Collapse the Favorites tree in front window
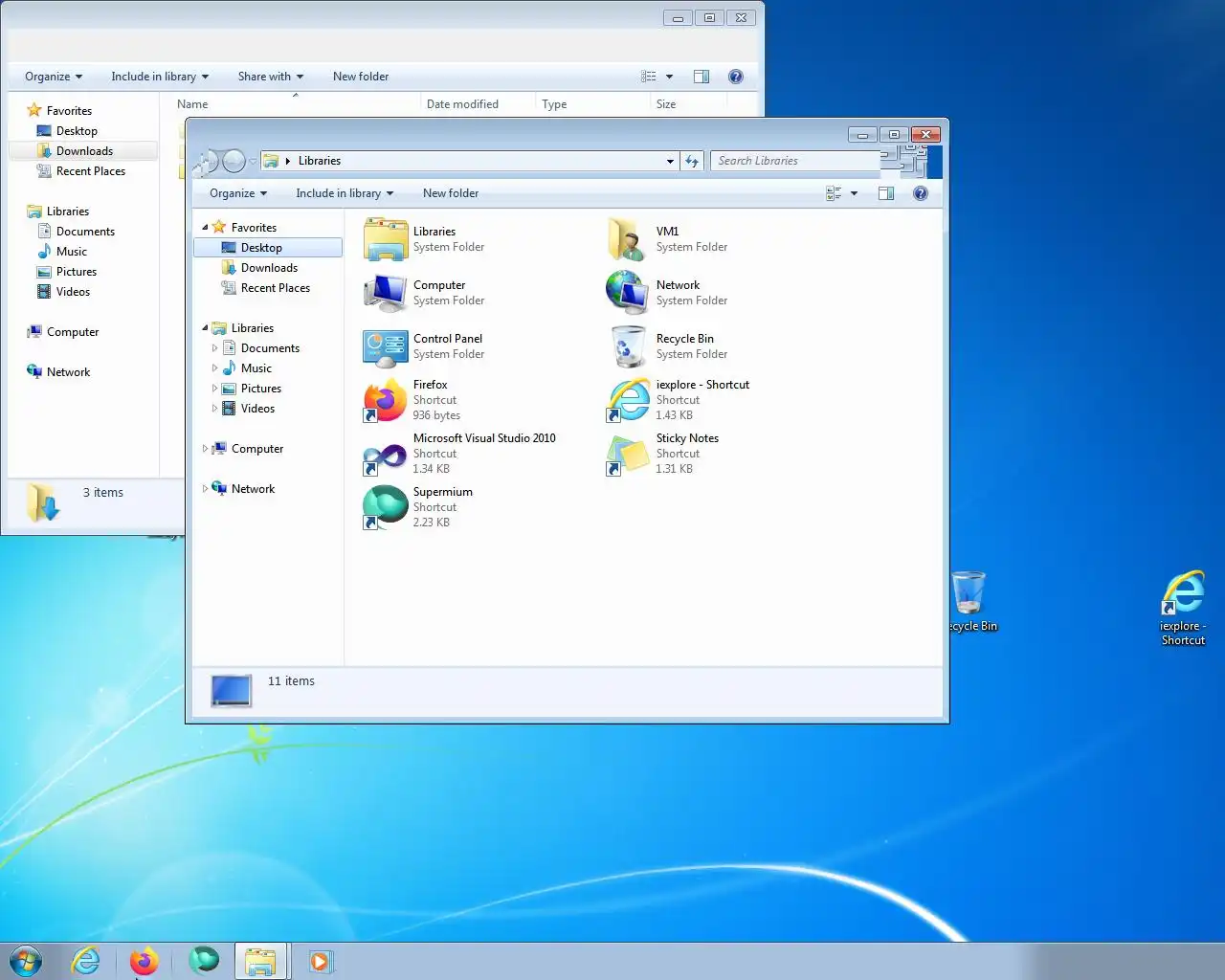Image resolution: width=1225 pixels, height=980 pixels. click(205, 228)
